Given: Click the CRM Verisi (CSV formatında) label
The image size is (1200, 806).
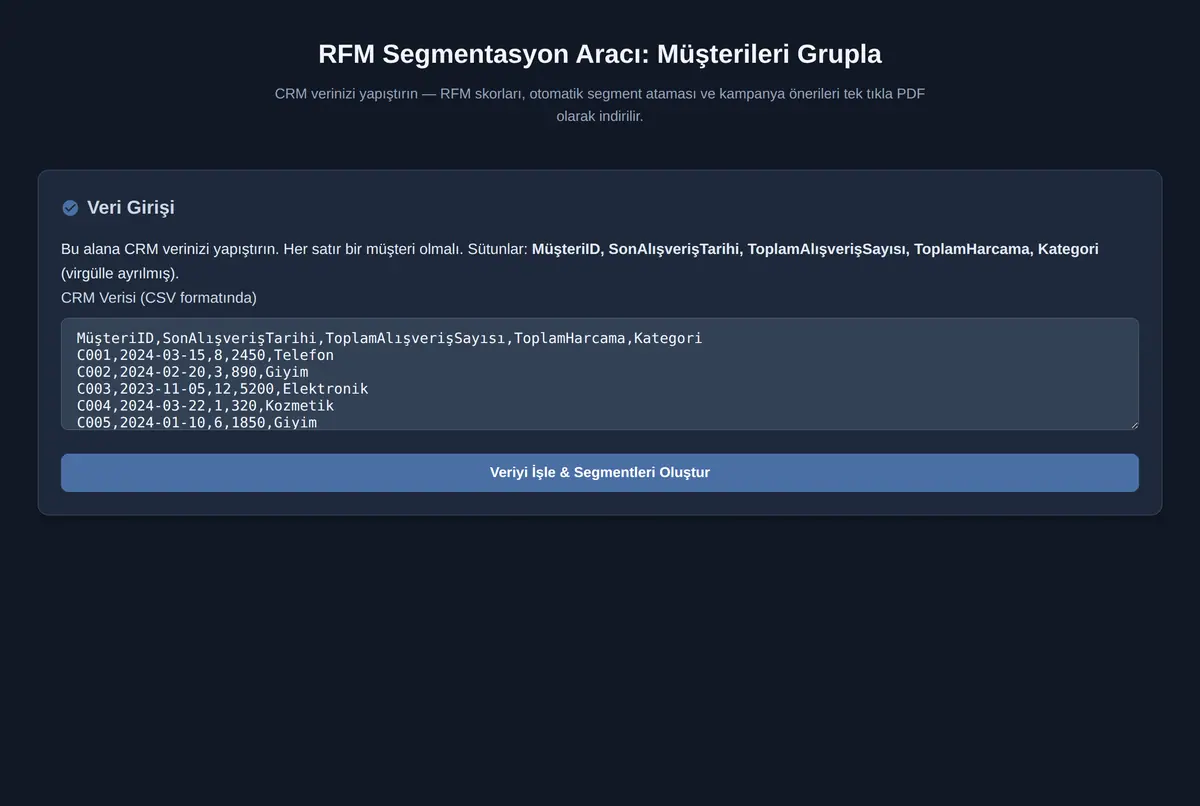Looking at the screenshot, I should (x=159, y=298).
